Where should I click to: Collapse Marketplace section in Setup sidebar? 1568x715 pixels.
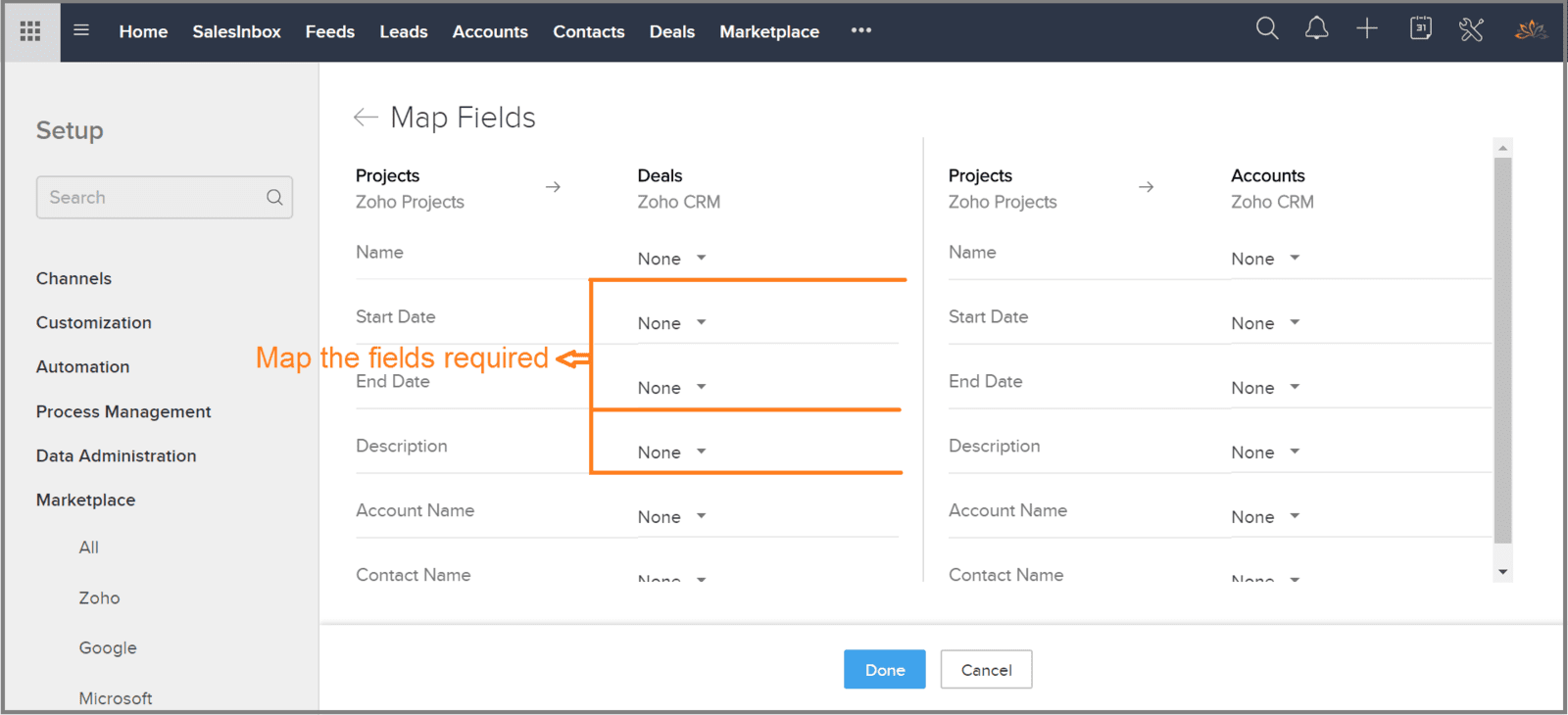click(x=85, y=500)
